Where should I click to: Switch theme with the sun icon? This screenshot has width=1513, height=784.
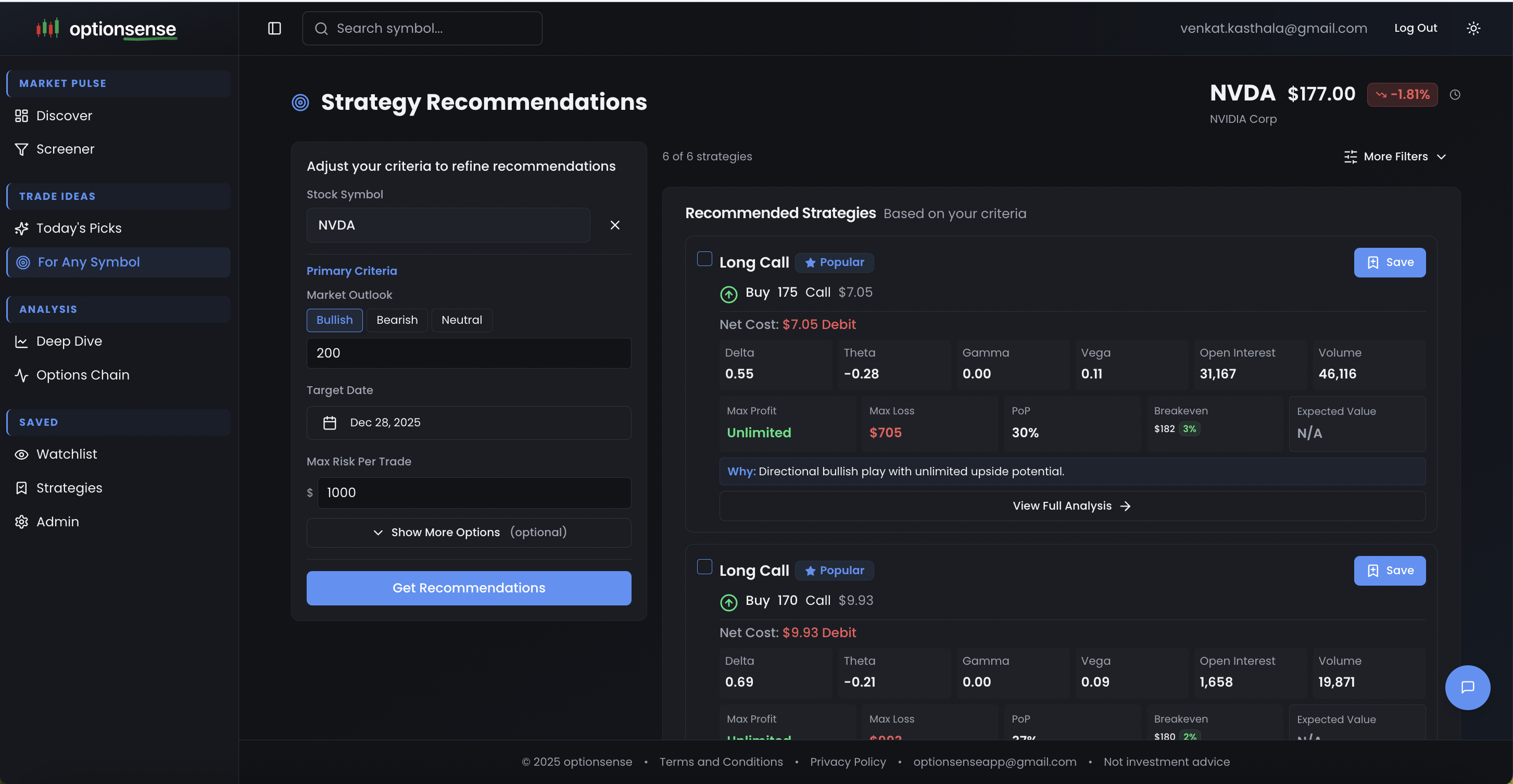pyautogui.click(x=1473, y=28)
